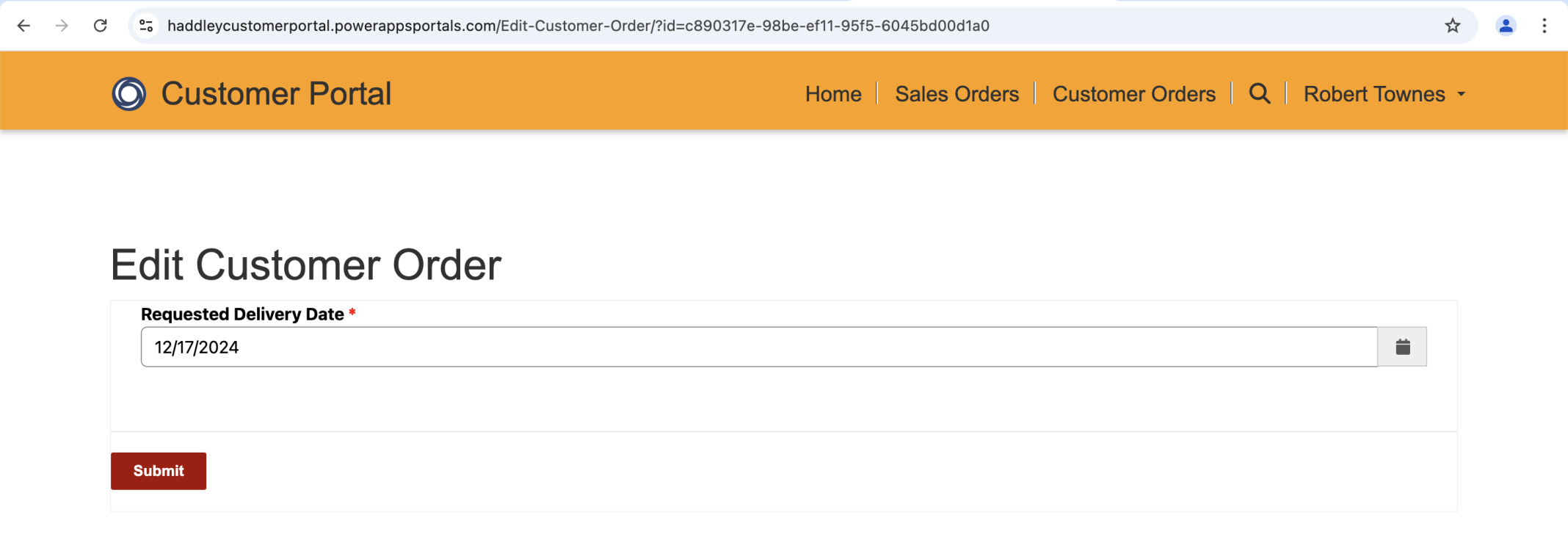
Task: Open the Chrome profile avatar
Action: [1506, 26]
